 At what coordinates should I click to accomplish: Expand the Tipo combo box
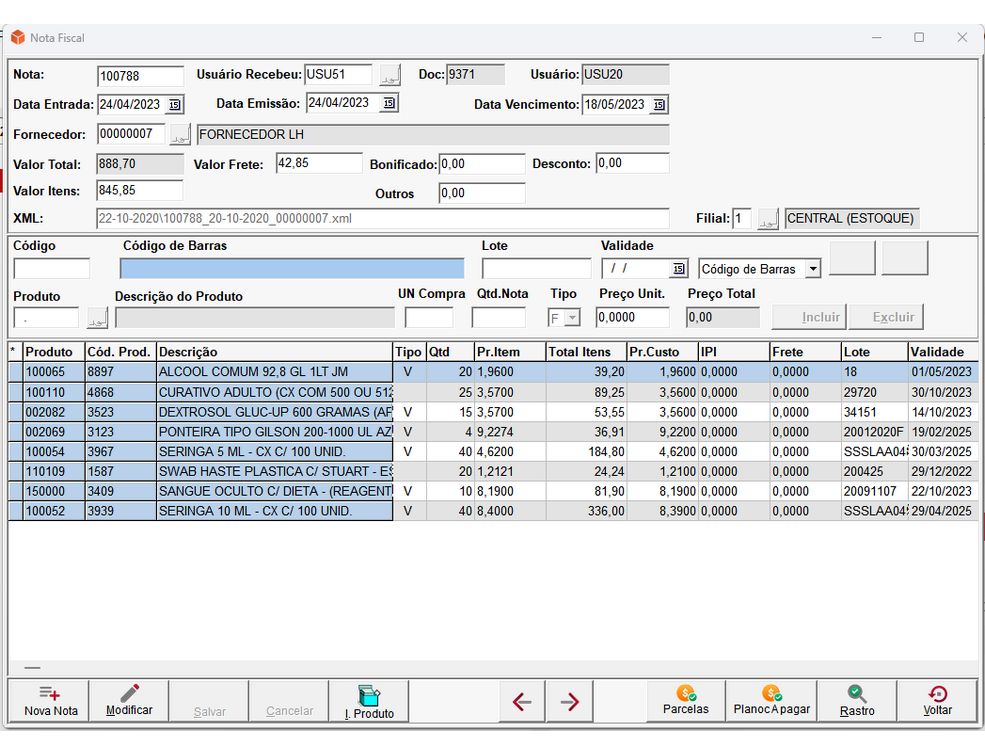(572, 318)
